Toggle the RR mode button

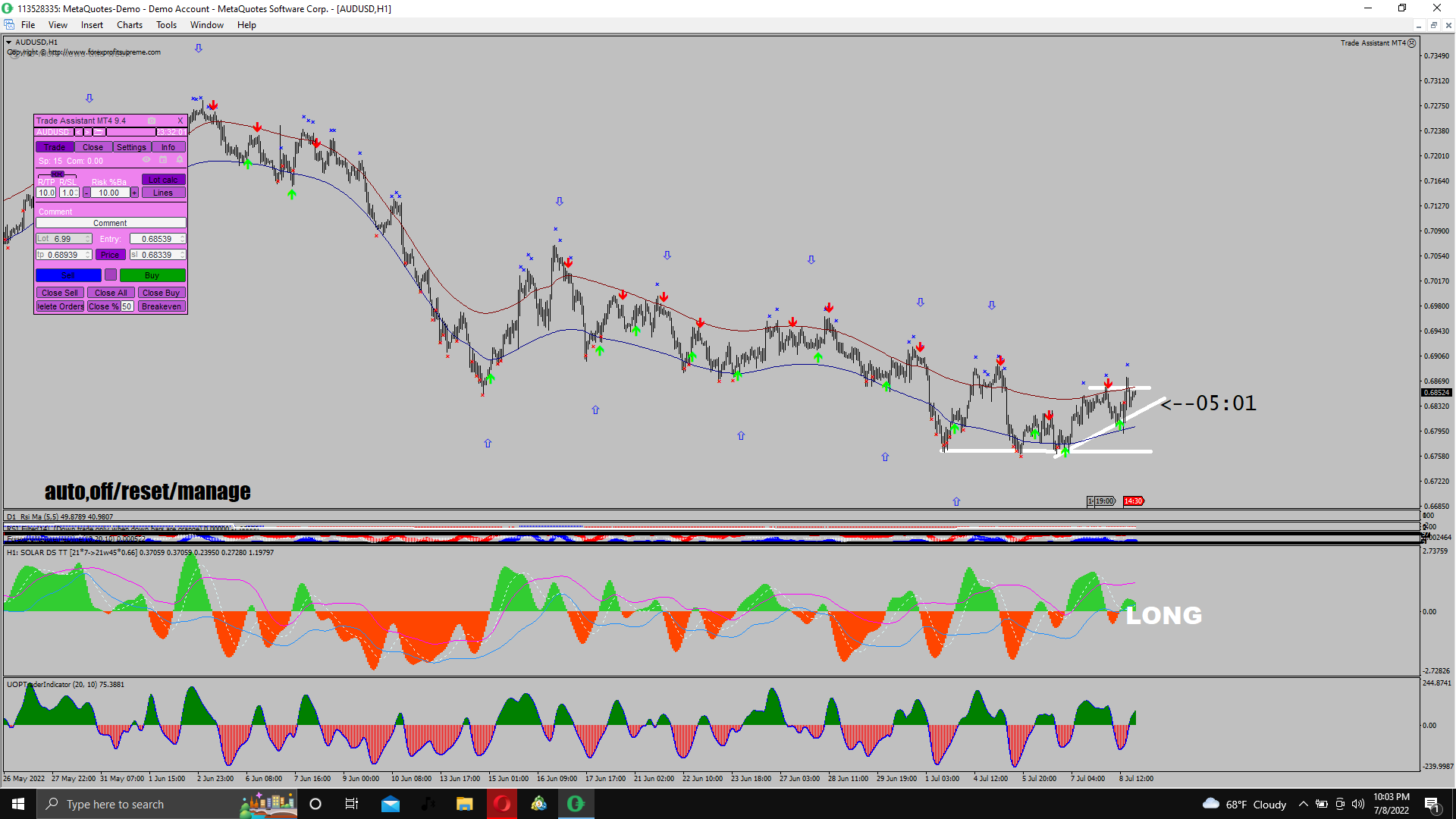coord(58,174)
